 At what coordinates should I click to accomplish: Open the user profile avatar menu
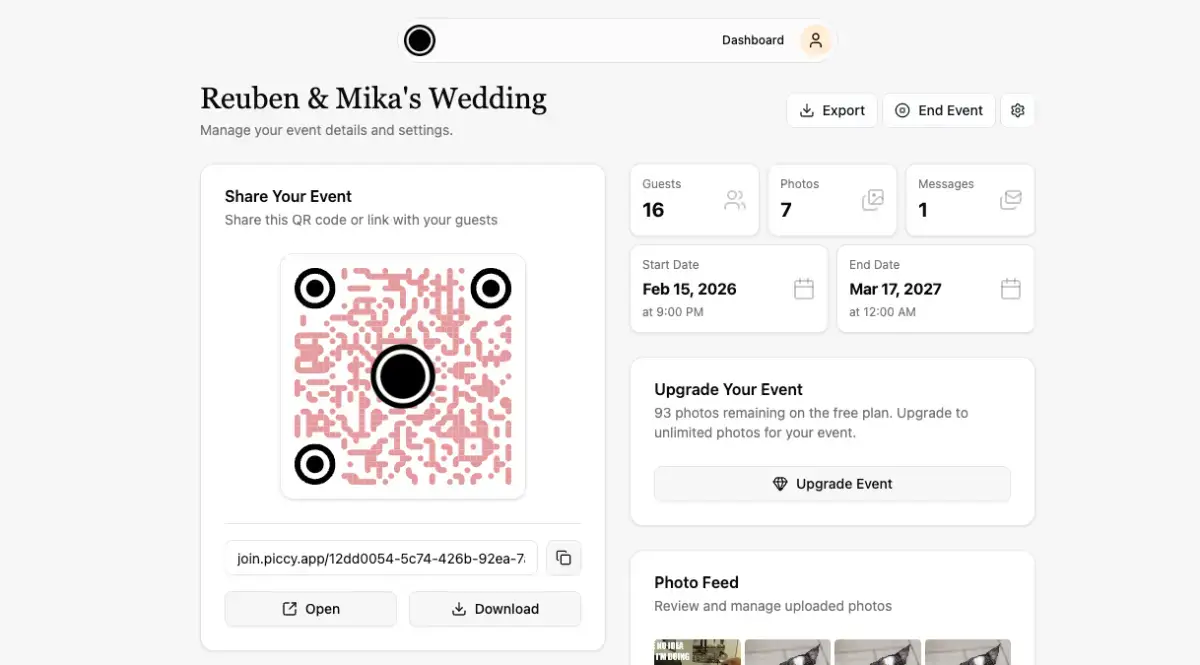coord(816,40)
